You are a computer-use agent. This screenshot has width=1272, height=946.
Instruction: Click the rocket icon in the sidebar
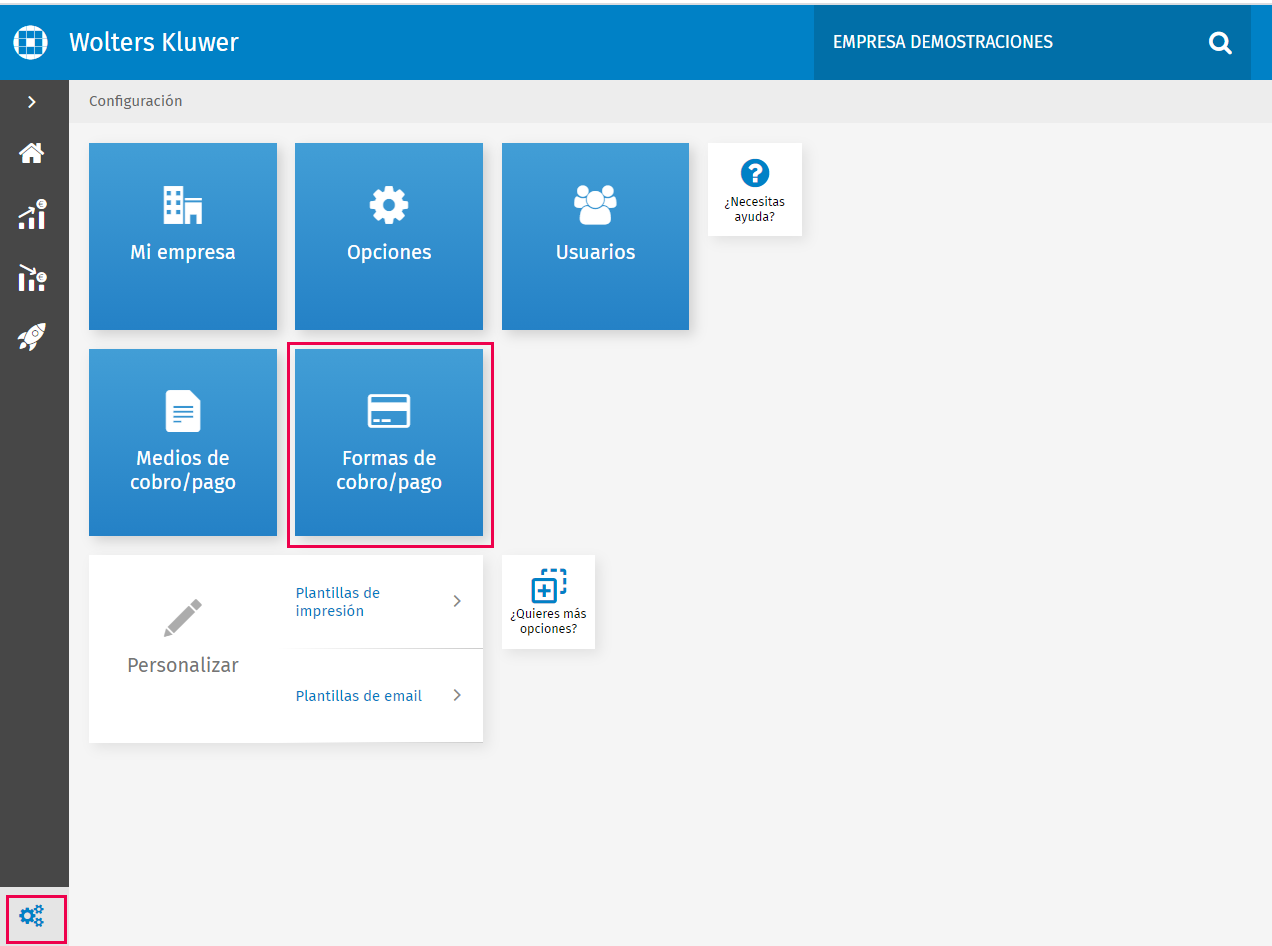[32, 337]
